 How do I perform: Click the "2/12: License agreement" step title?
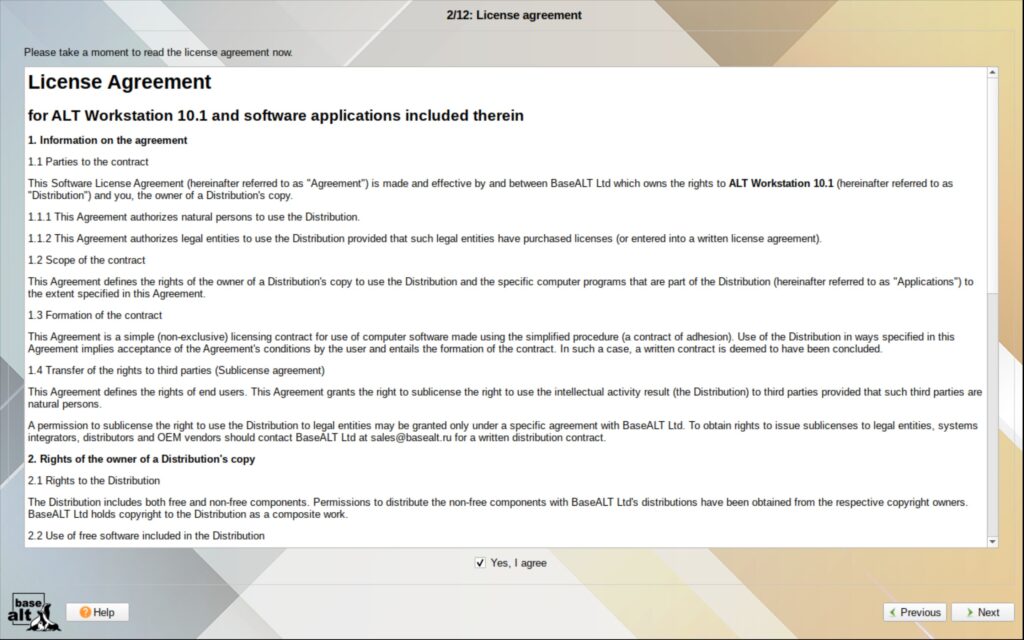514,15
